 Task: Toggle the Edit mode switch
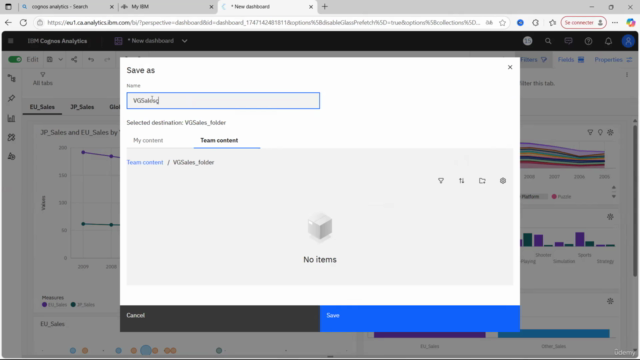(15, 60)
